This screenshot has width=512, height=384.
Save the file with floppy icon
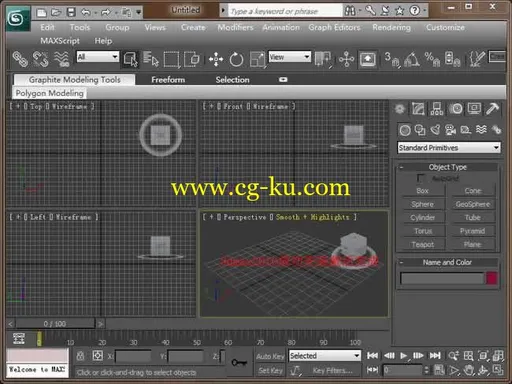tap(71, 13)
